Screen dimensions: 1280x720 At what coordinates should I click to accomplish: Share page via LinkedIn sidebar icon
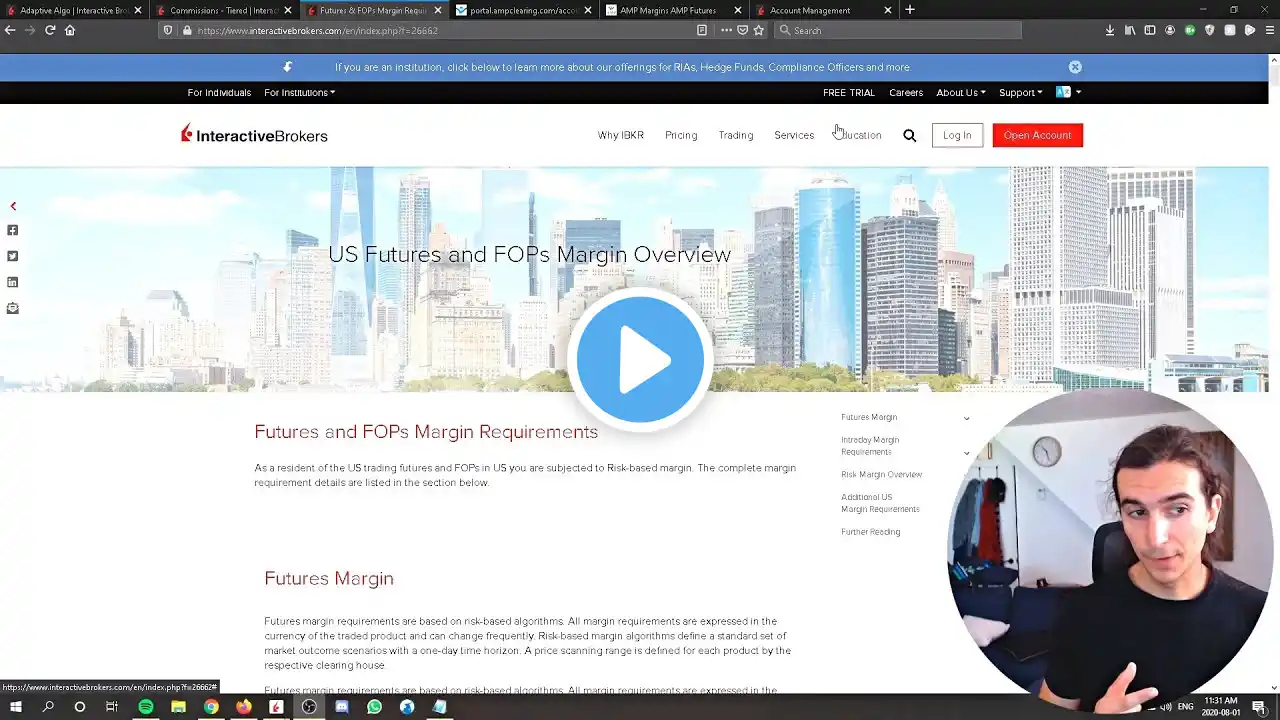(13, 282)
